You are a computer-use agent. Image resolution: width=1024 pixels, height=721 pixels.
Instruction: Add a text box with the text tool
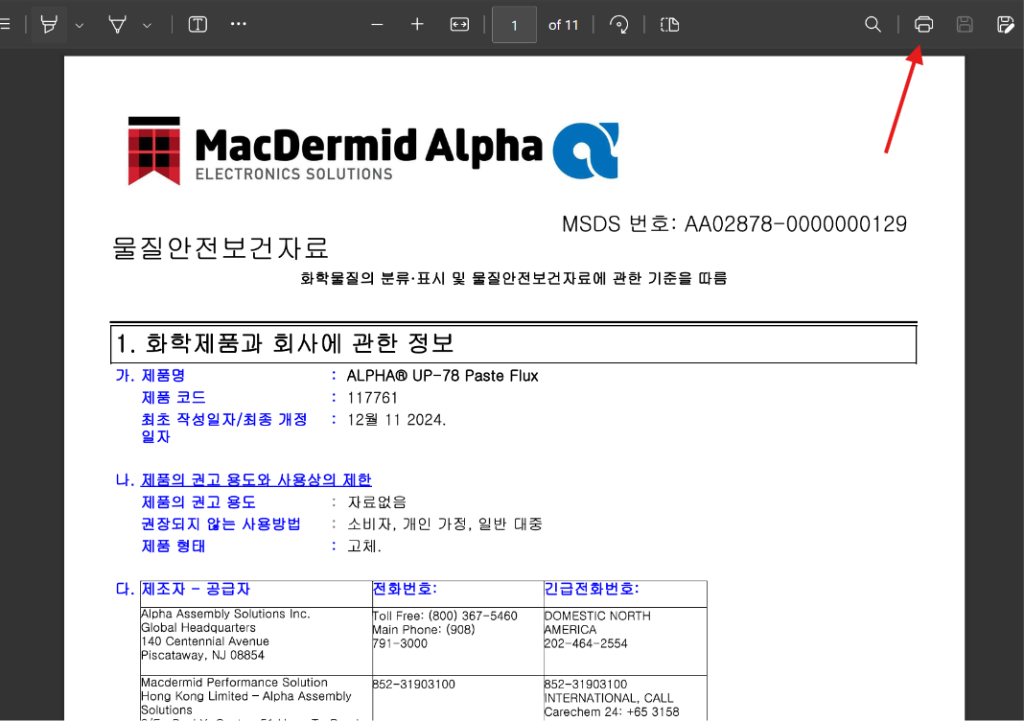[198, 25]
